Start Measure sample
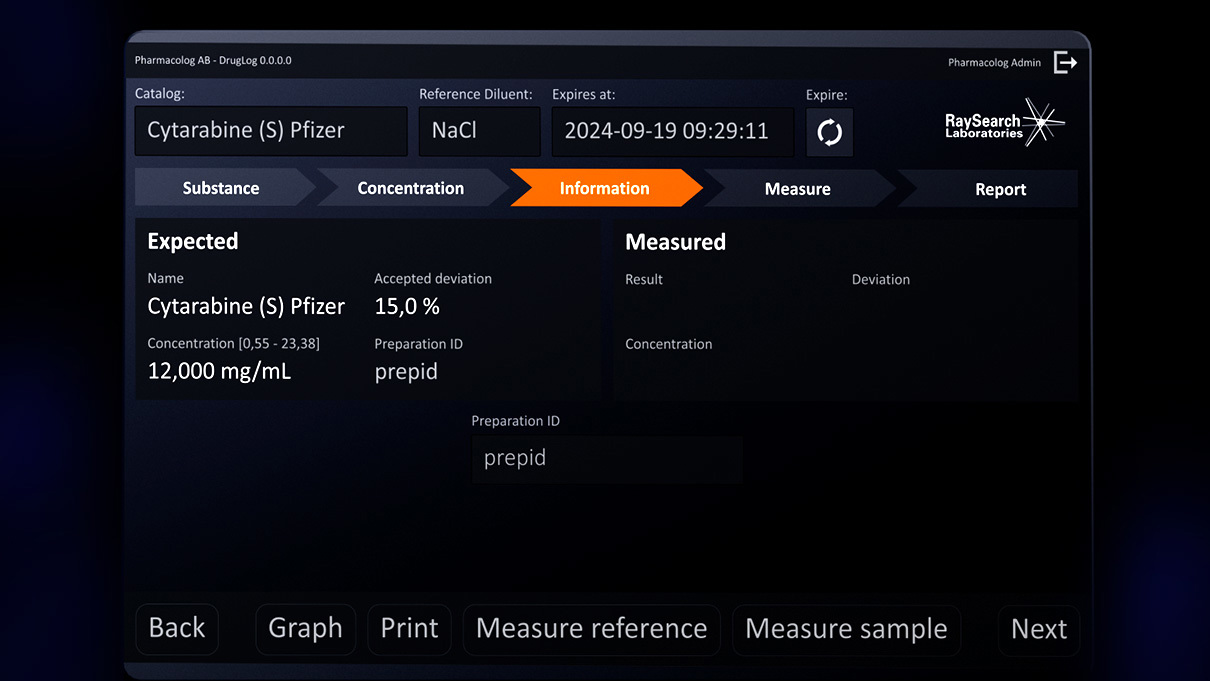Viewport: 1210px width, 681px height. coord(846,629)
